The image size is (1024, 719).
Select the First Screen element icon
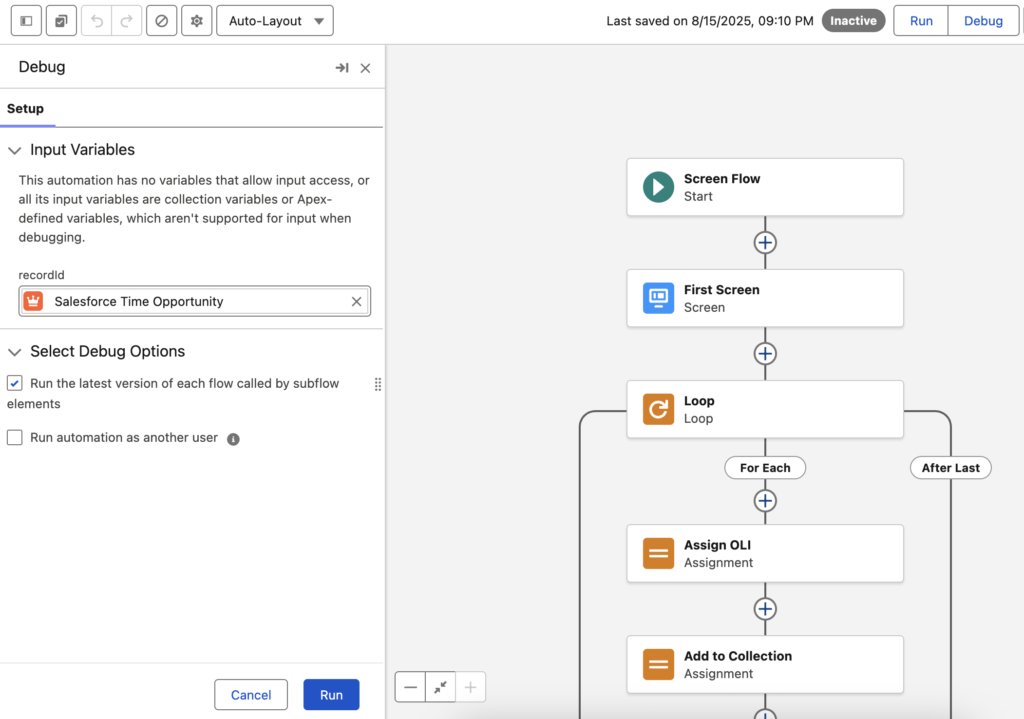[x=658, y=298]
